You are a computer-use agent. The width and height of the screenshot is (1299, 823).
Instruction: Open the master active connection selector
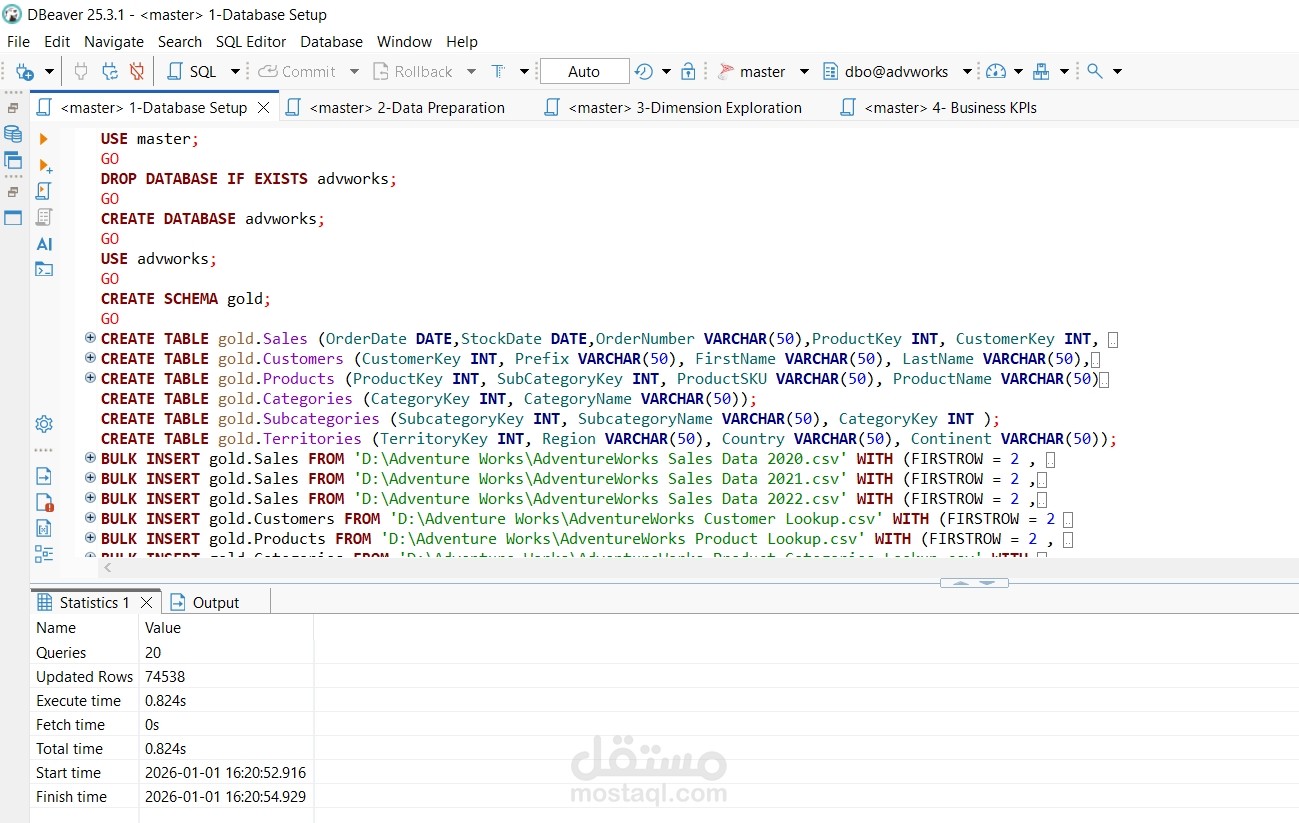pyautogui.click(x=763, y=71)
